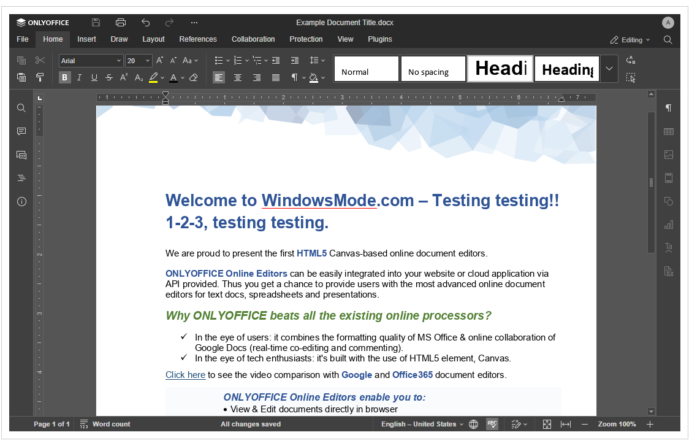
Task: Switch to the Insert tab
Action: pos(87,39)
